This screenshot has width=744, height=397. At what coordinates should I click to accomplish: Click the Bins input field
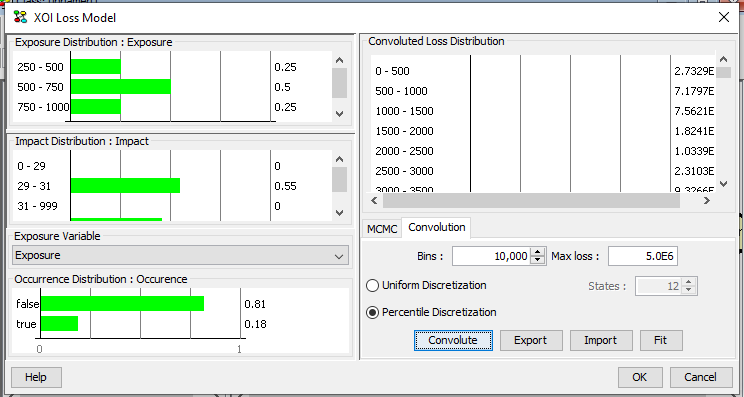tap(491, 256)
